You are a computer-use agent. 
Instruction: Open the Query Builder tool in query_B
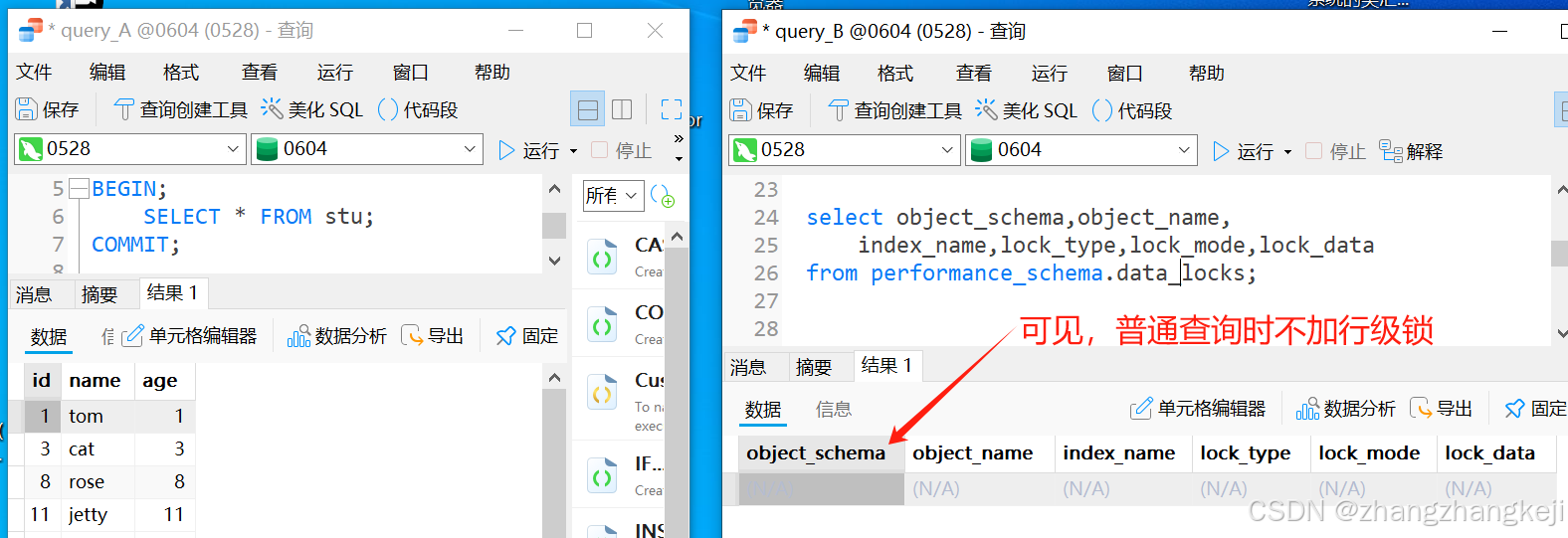click(894, 110)
